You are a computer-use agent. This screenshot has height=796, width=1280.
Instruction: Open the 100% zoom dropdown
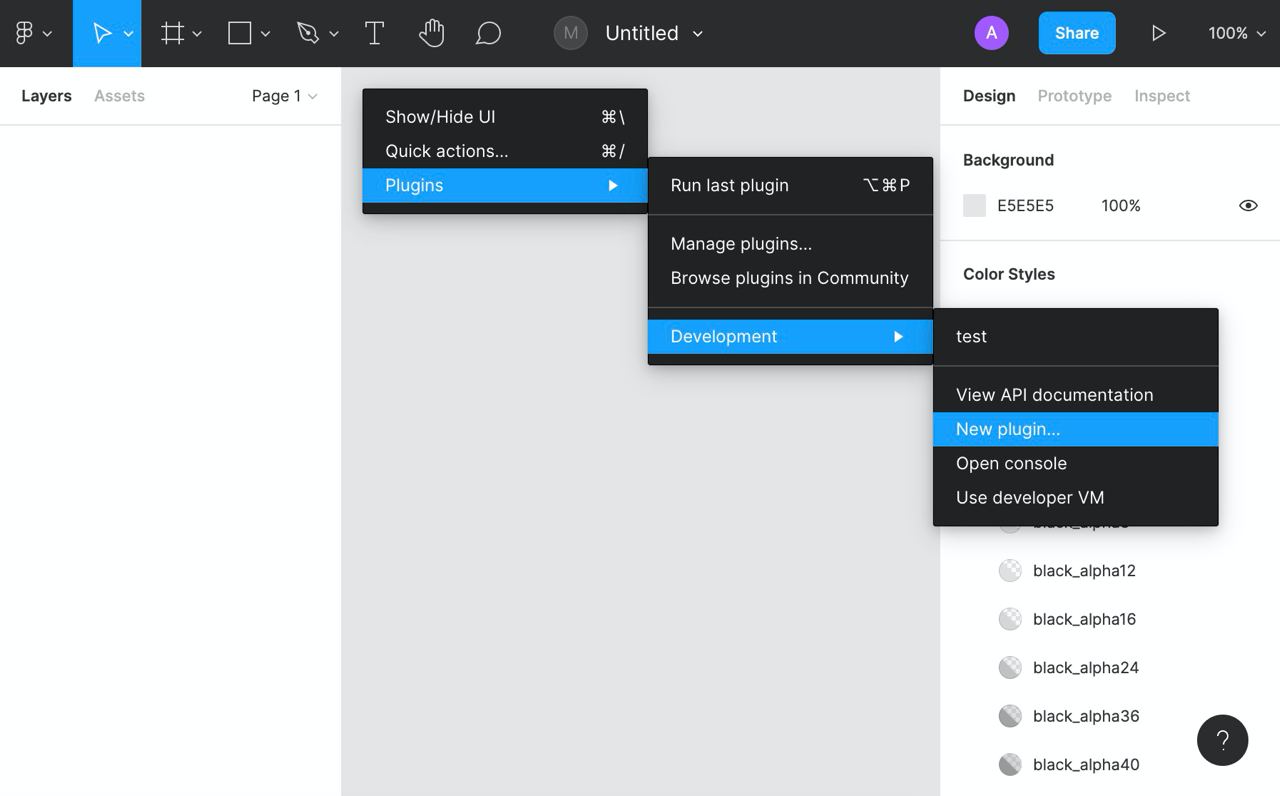[x=1237, y=33]
